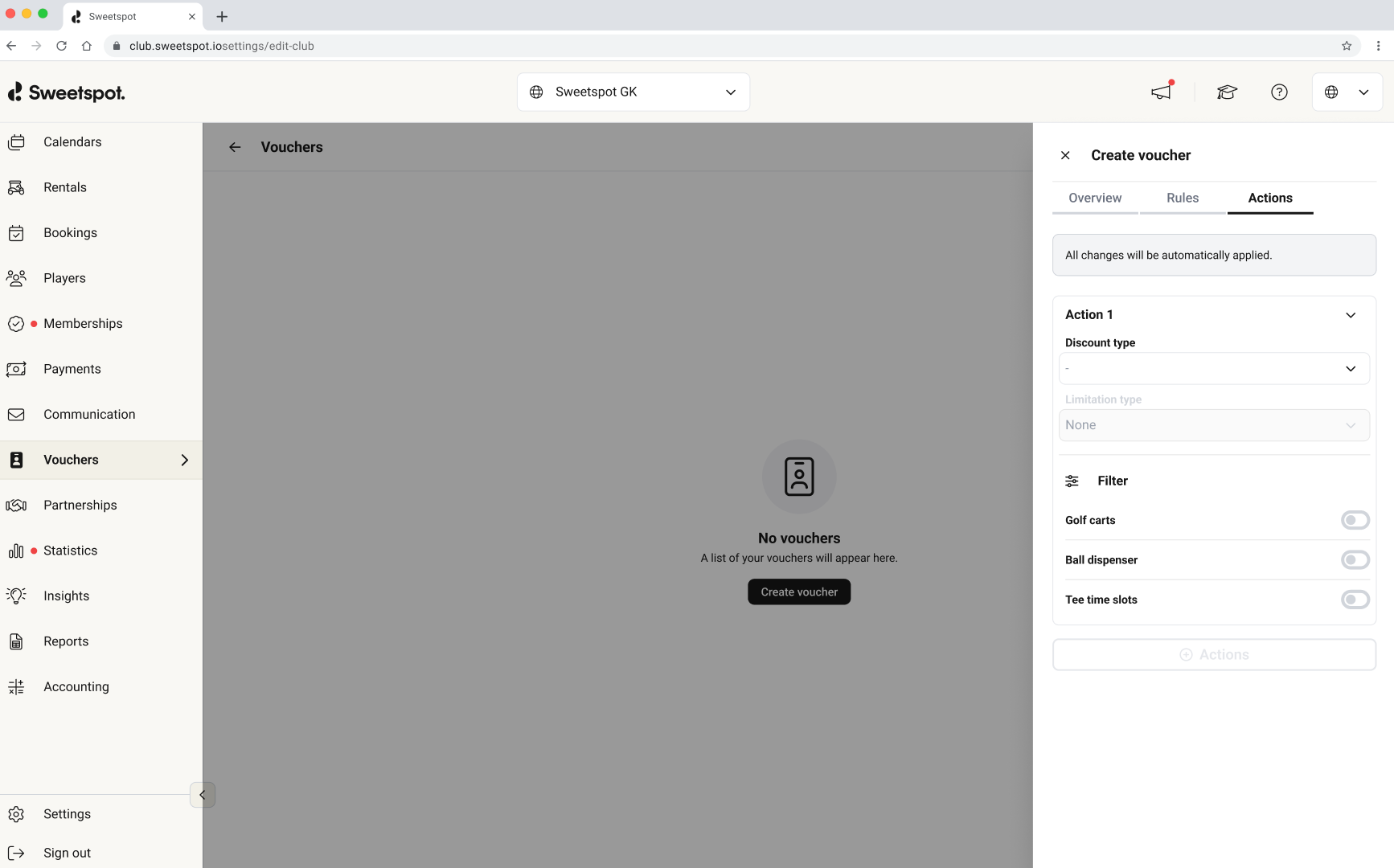This screenshot has height=868, width=1394.
Task: Click the Rentals golf cart icon
Action: tap(16, 187)
